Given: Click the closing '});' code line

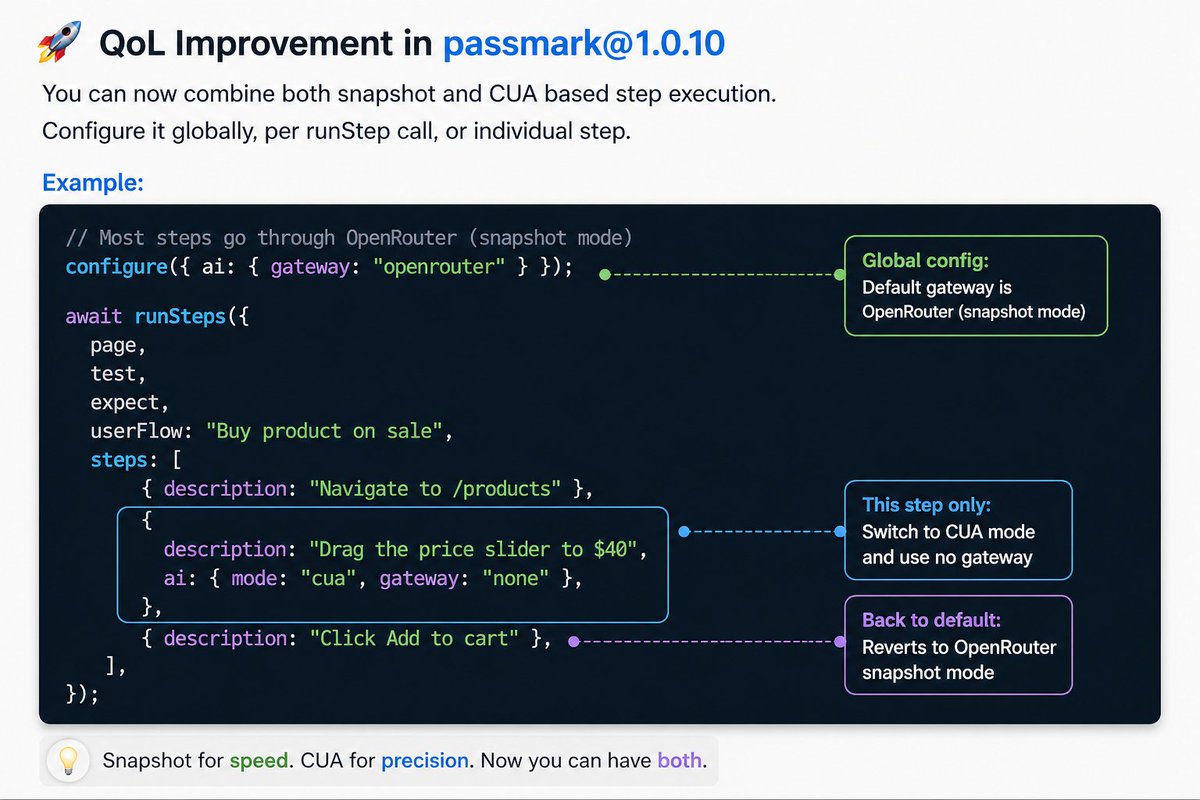Looking at the screenshot, I should tap(82, 694).
